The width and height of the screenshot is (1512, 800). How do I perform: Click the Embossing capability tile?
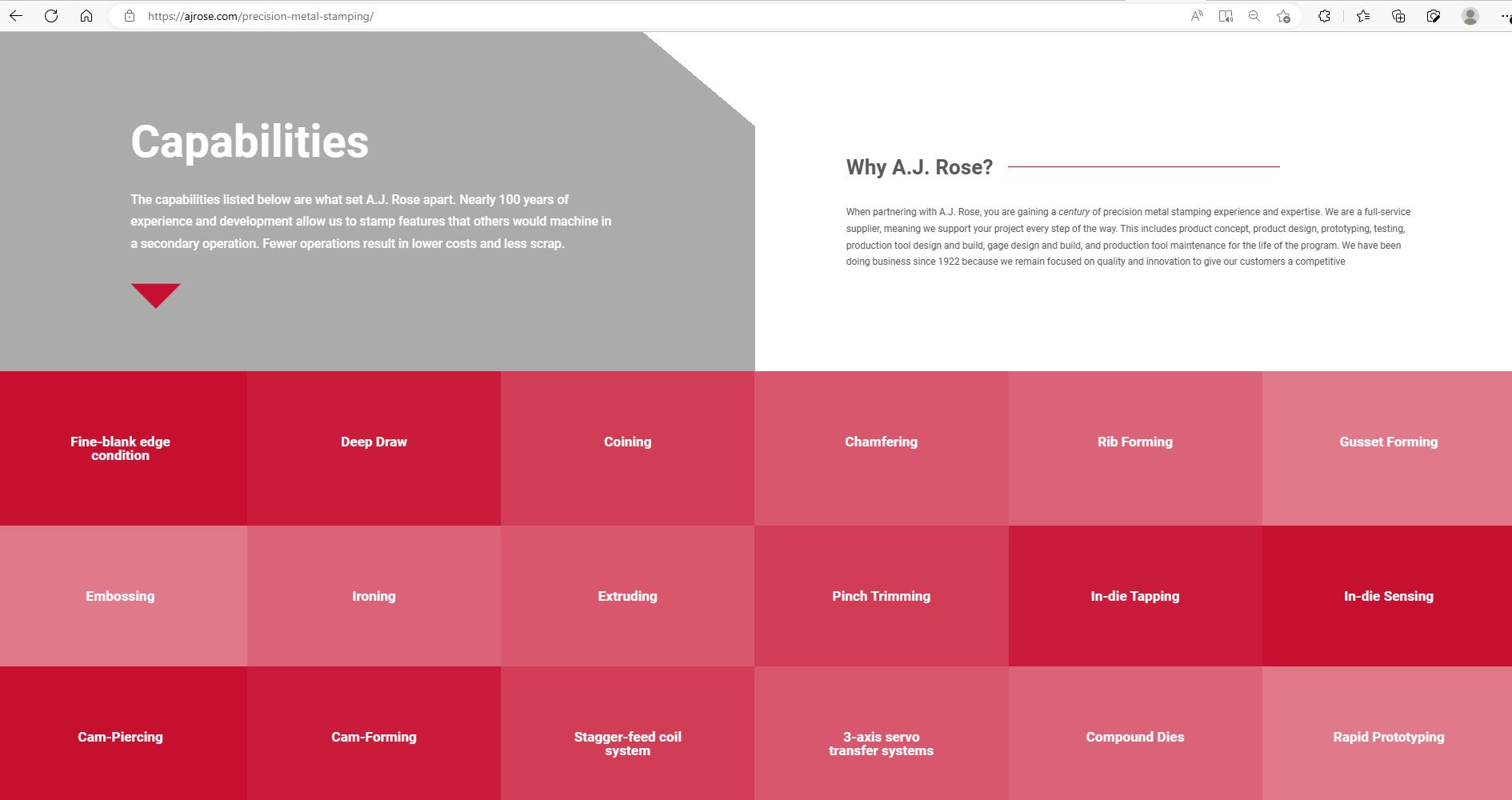(120, 596)
